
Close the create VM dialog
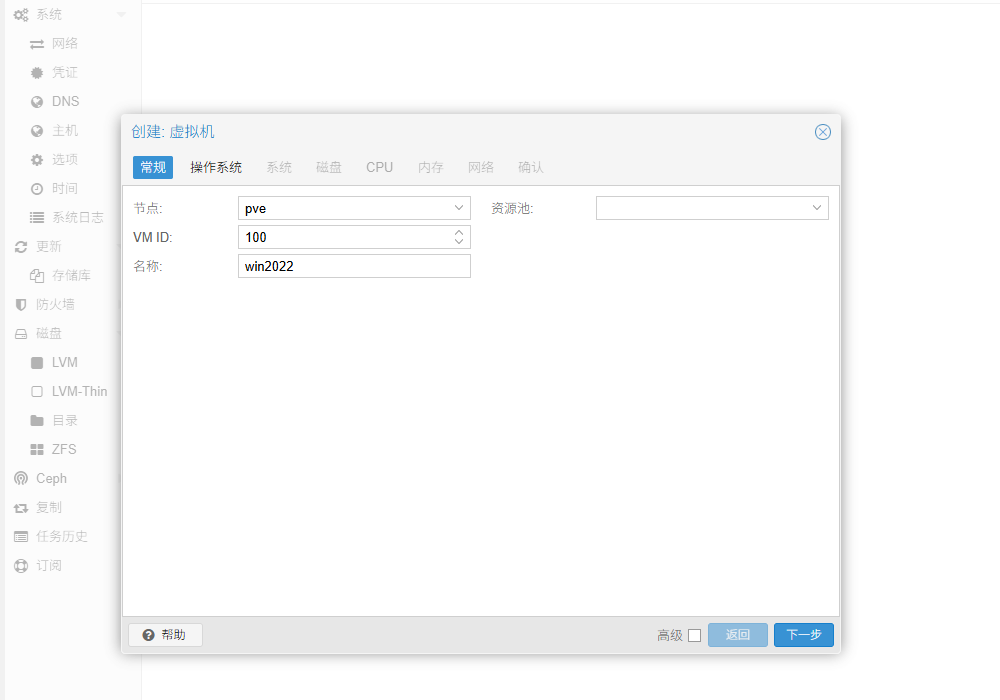(x=823, y=132)
